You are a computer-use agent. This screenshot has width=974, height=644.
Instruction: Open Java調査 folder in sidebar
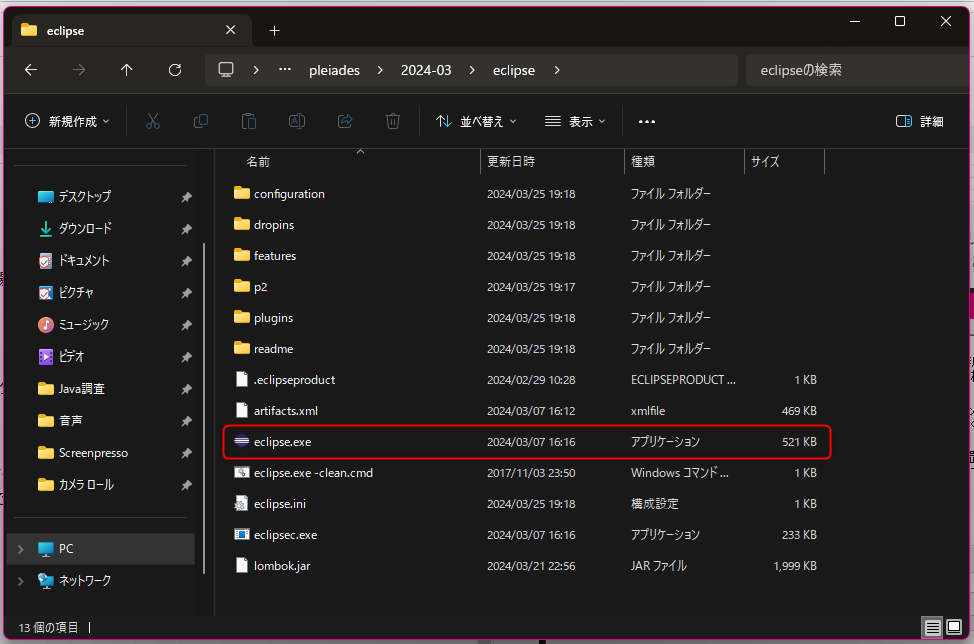81,389
